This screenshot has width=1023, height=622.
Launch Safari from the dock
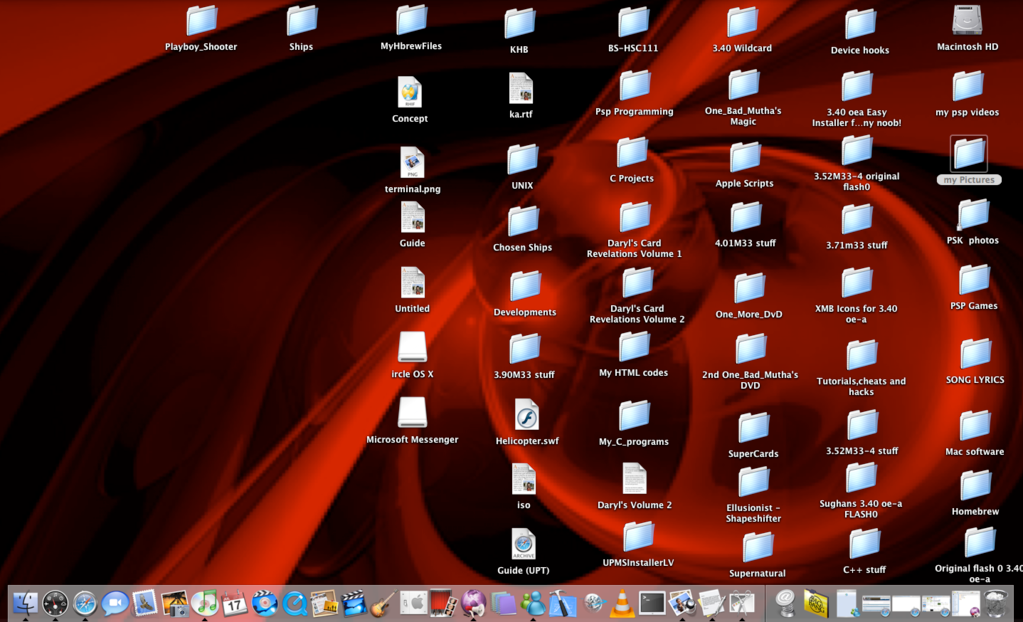tap(85, 603)
